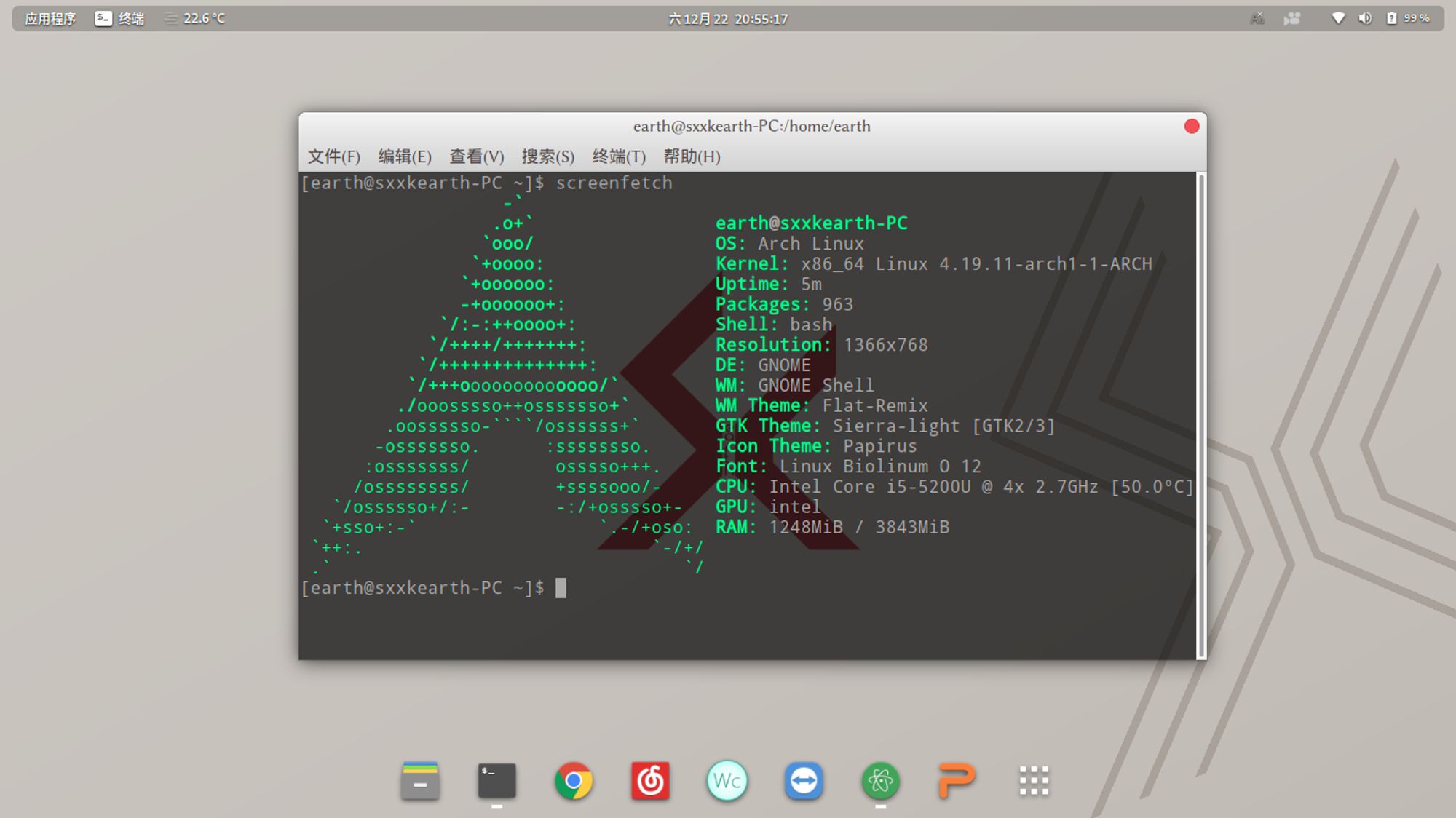Show all applications grid
Viewport: 1456px width, 818px height.
click(x=1034, y=781)
